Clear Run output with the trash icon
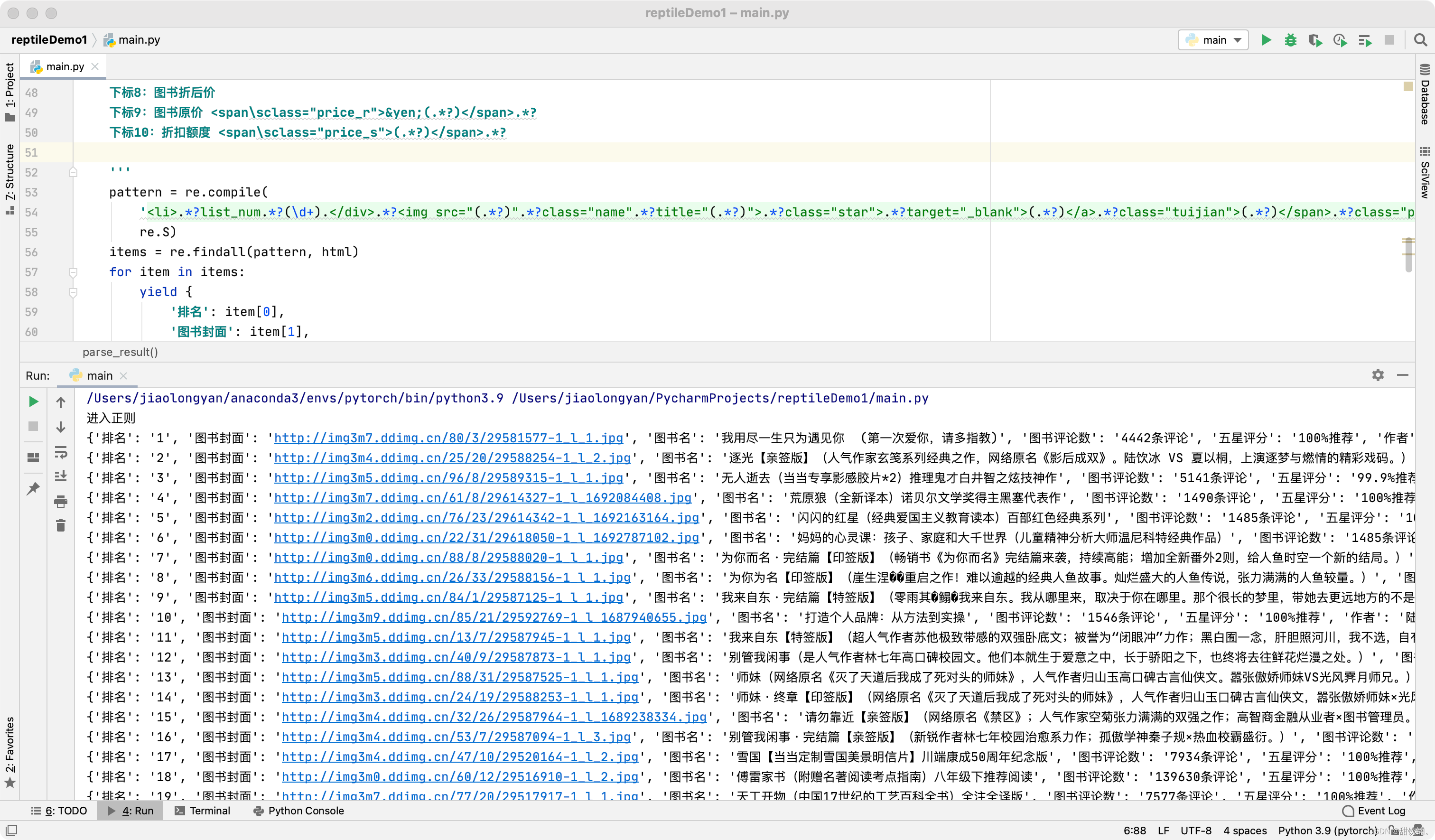This screenshot has height=840, width=1435. tap(60, 525)
